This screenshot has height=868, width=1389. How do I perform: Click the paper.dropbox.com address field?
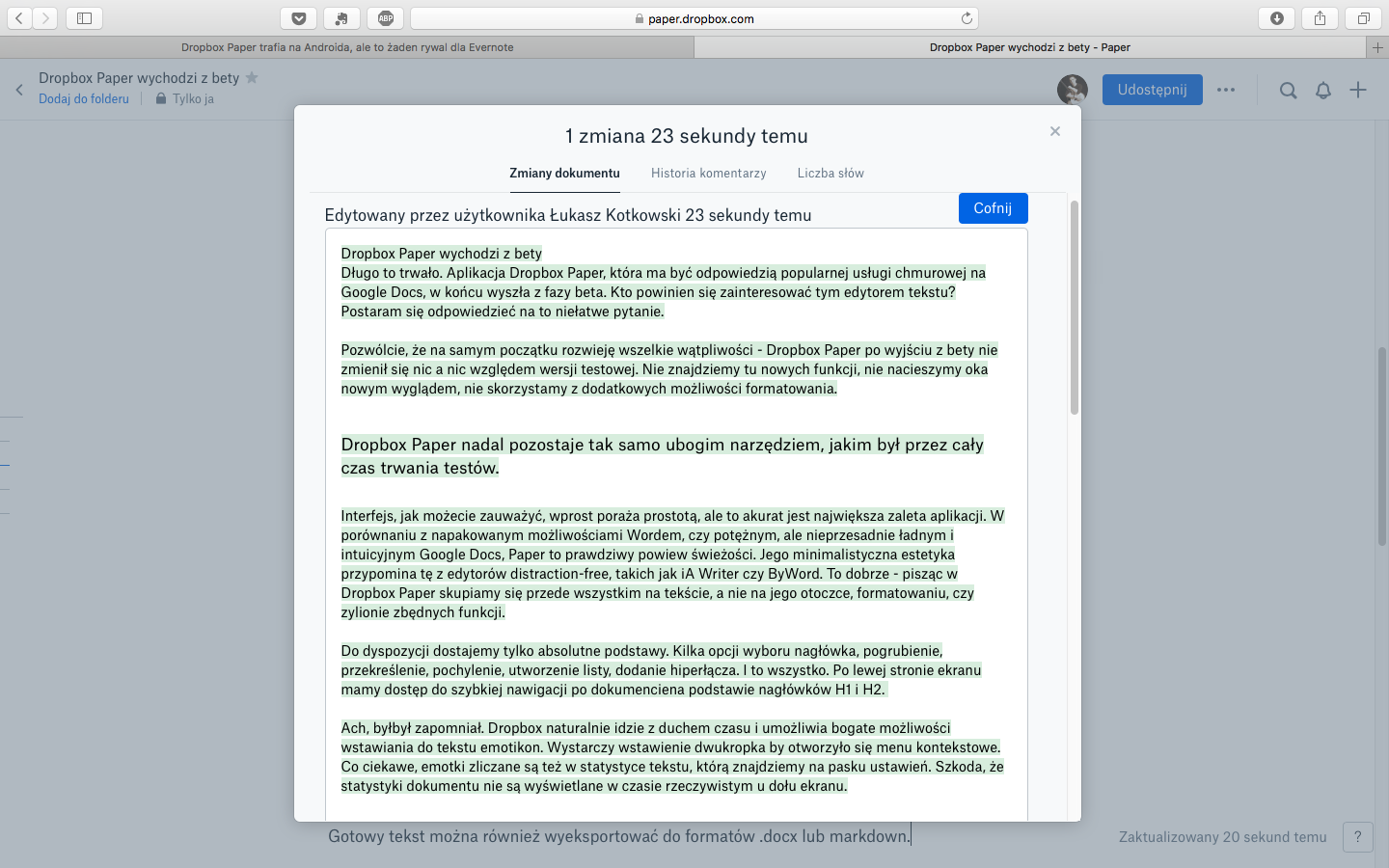(694, 18)
